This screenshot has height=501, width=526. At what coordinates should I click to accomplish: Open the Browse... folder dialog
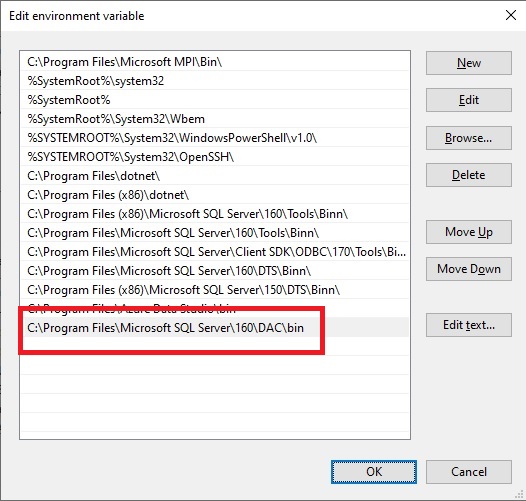pyautogui.click(x=469, y=138)
